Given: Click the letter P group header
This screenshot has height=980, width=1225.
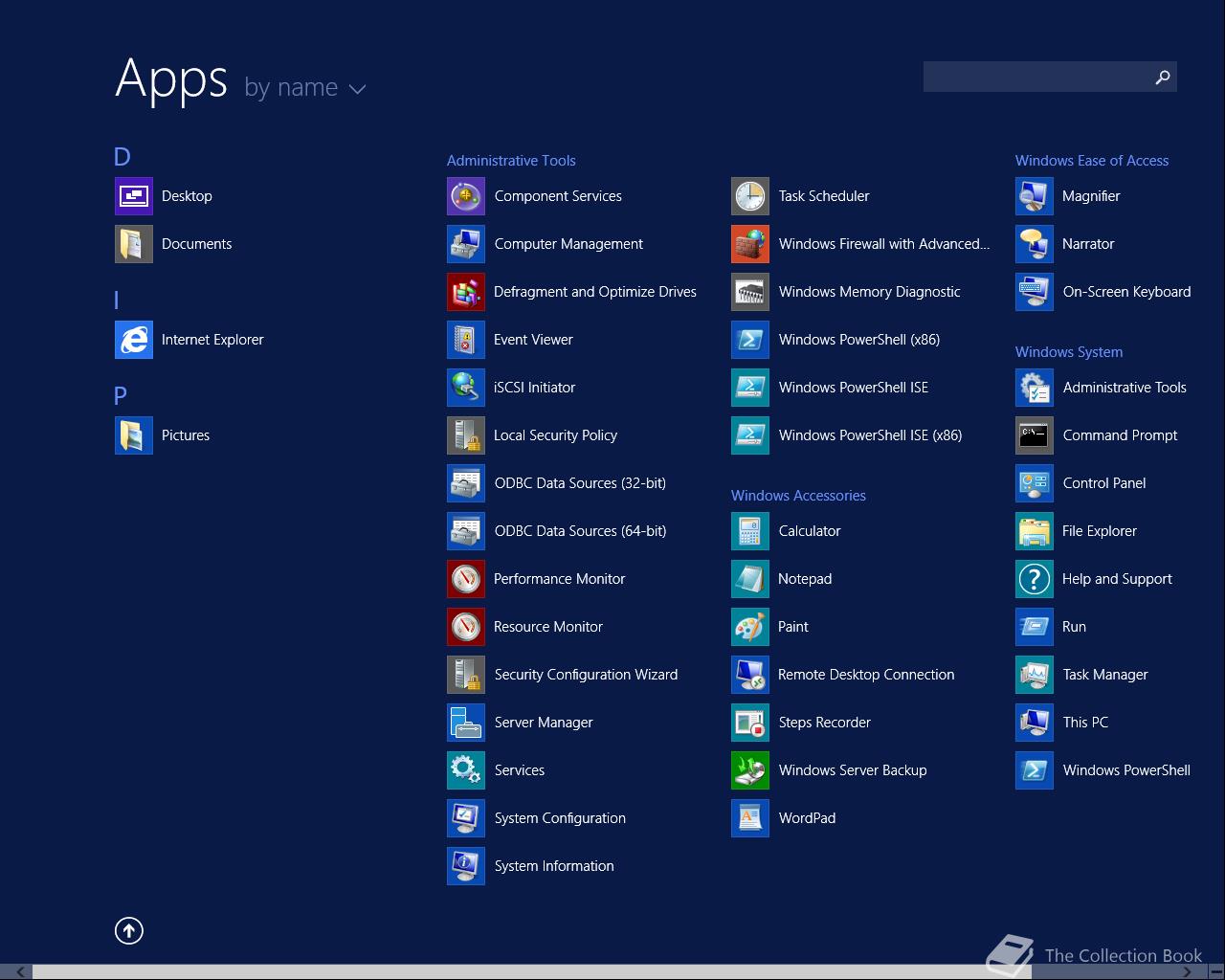Looking at the screenshot, I should tap(121, 396).
